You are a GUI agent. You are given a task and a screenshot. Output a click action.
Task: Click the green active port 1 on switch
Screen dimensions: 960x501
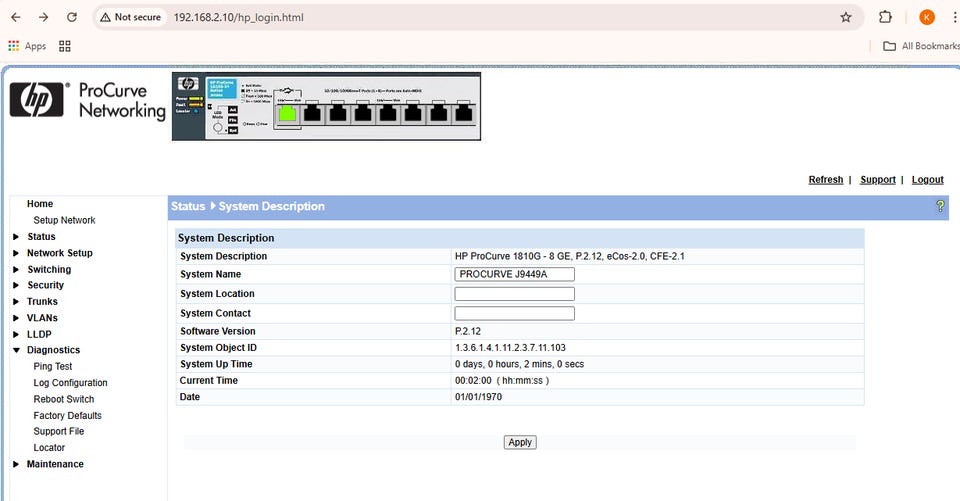tap(288, 114)
